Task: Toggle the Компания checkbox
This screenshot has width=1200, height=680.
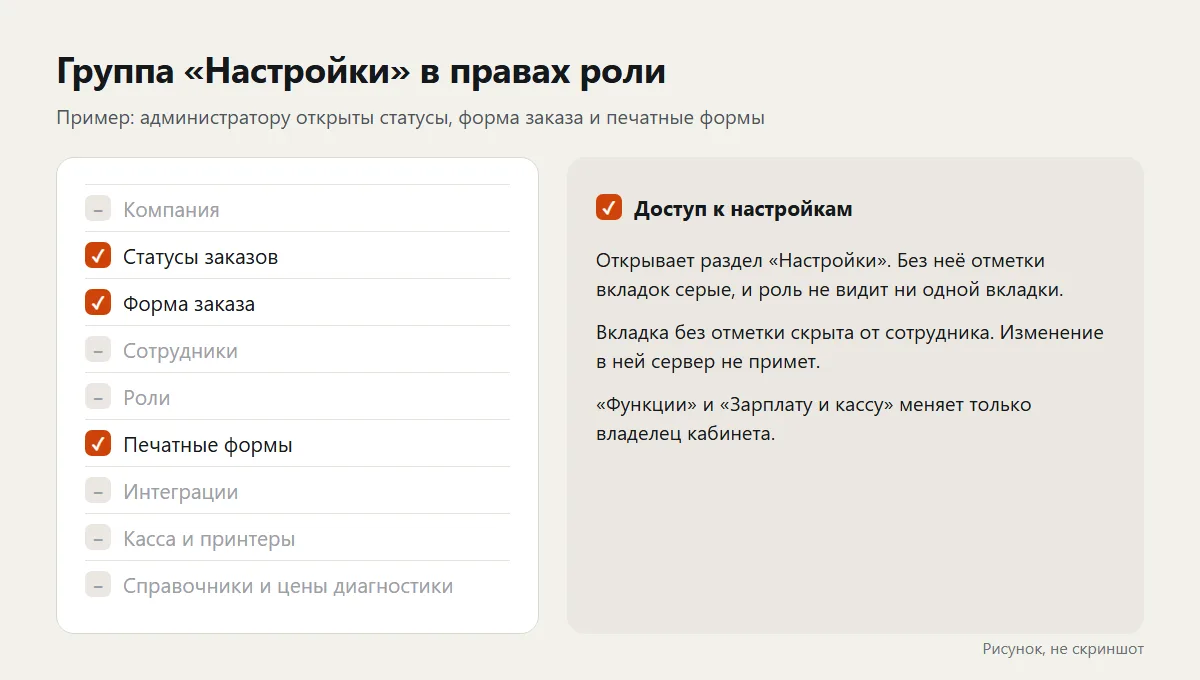Action: [x=97, y=209]
